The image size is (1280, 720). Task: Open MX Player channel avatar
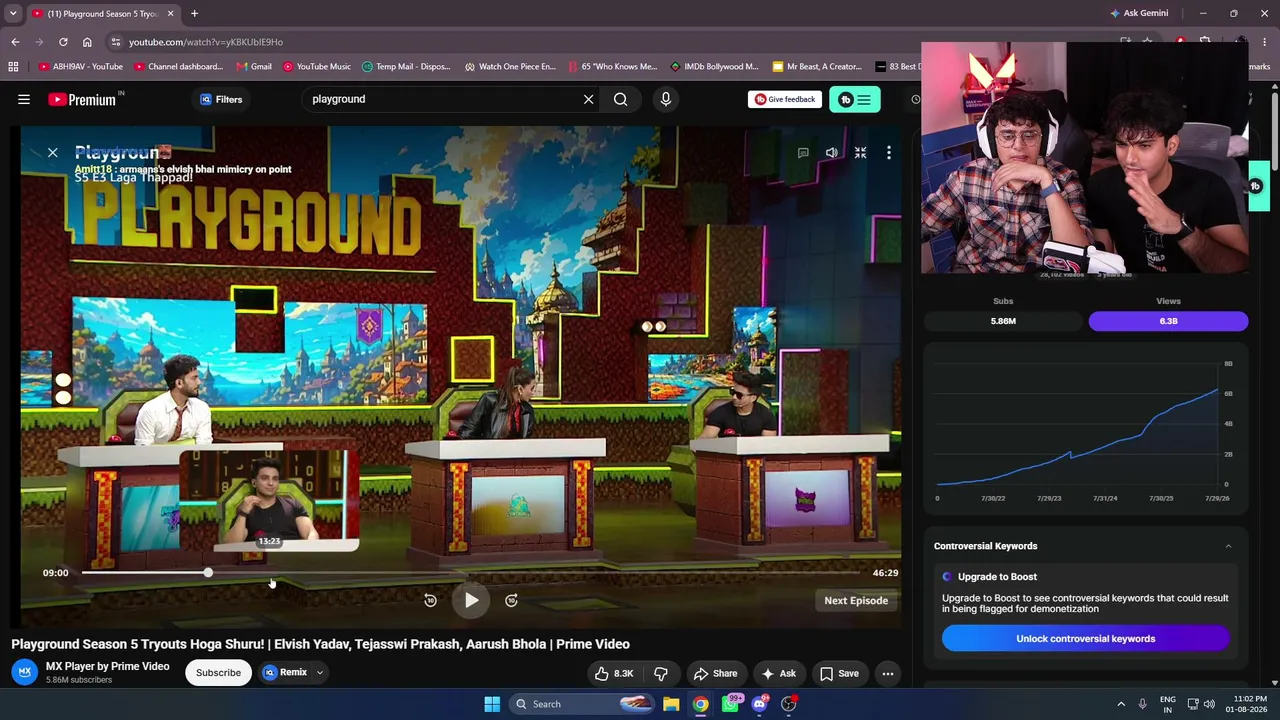(x=25, y=672)
